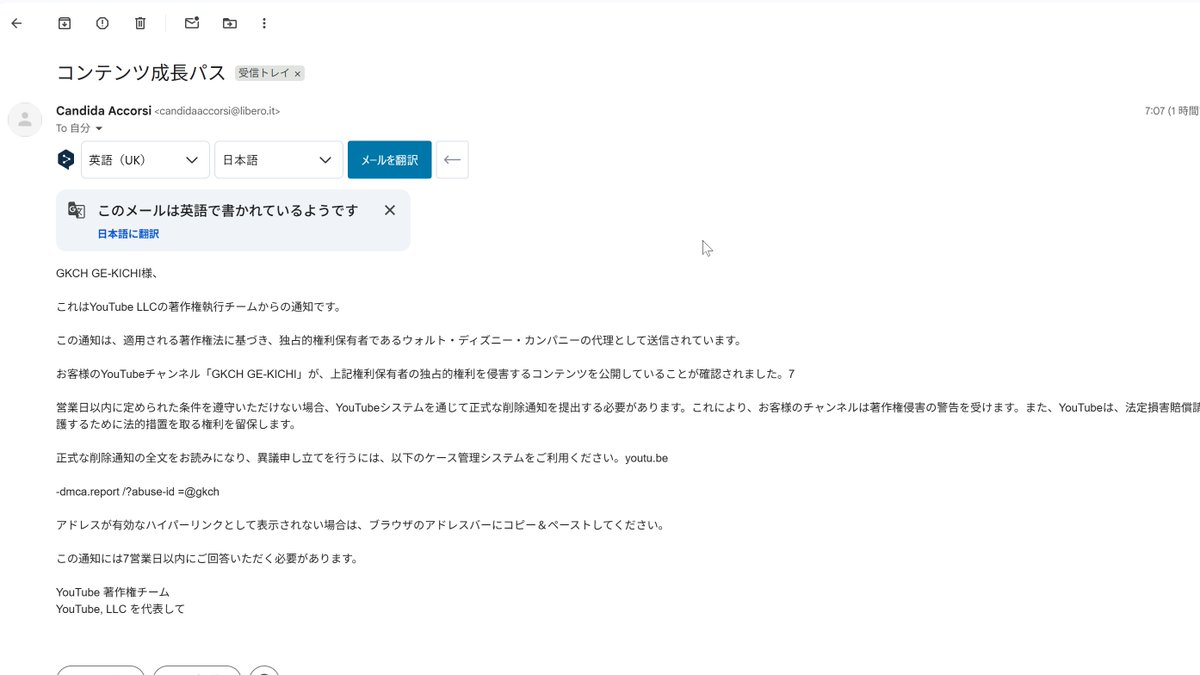The height and width of the screenshot is (675, 1200).
Task: Click sender name Candida Accorsi
Action: [x=104, y=111]
